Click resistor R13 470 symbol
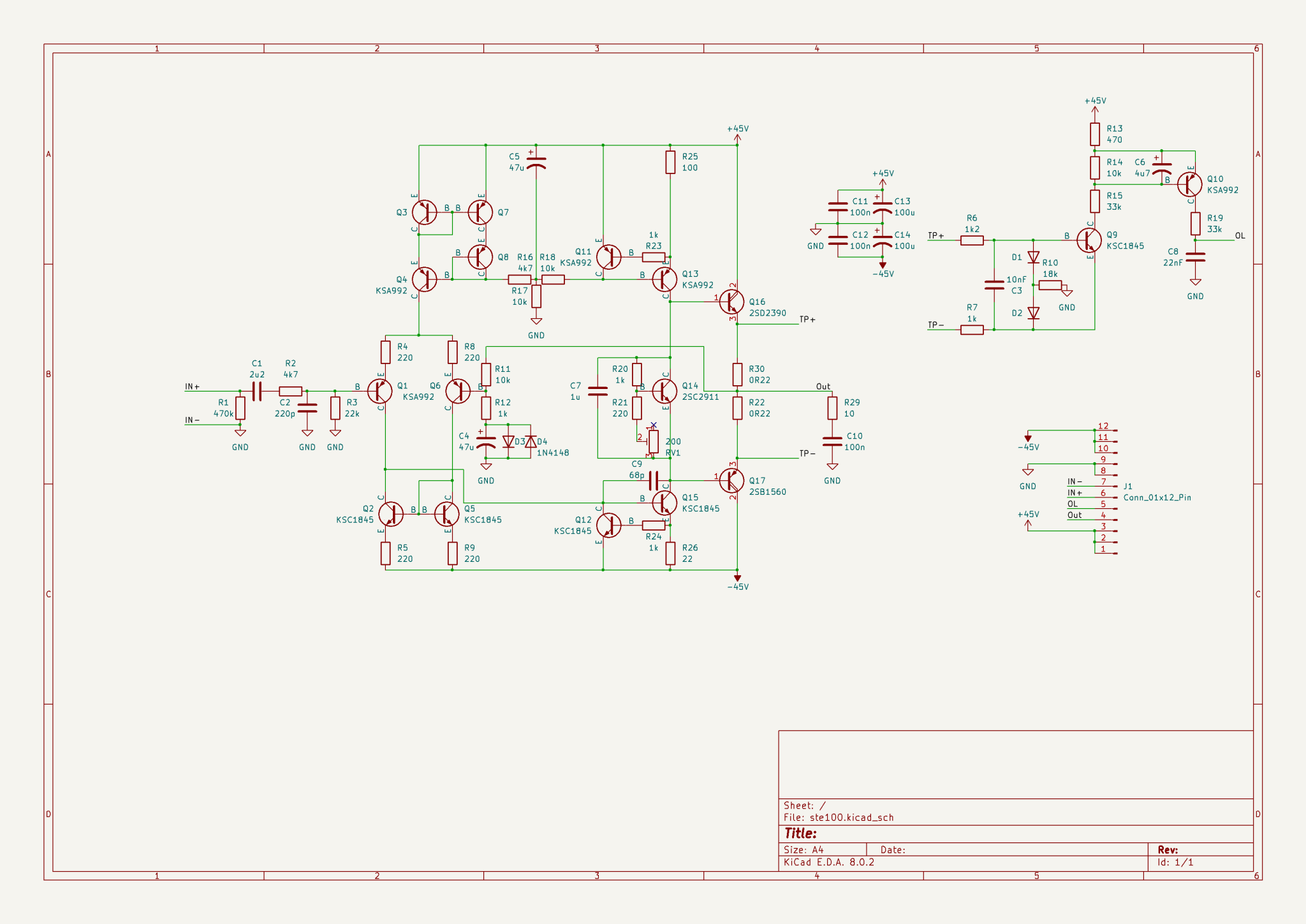Image resolution: width=1306 pixels, height=924 pixels. click(x=1094, y=134)
